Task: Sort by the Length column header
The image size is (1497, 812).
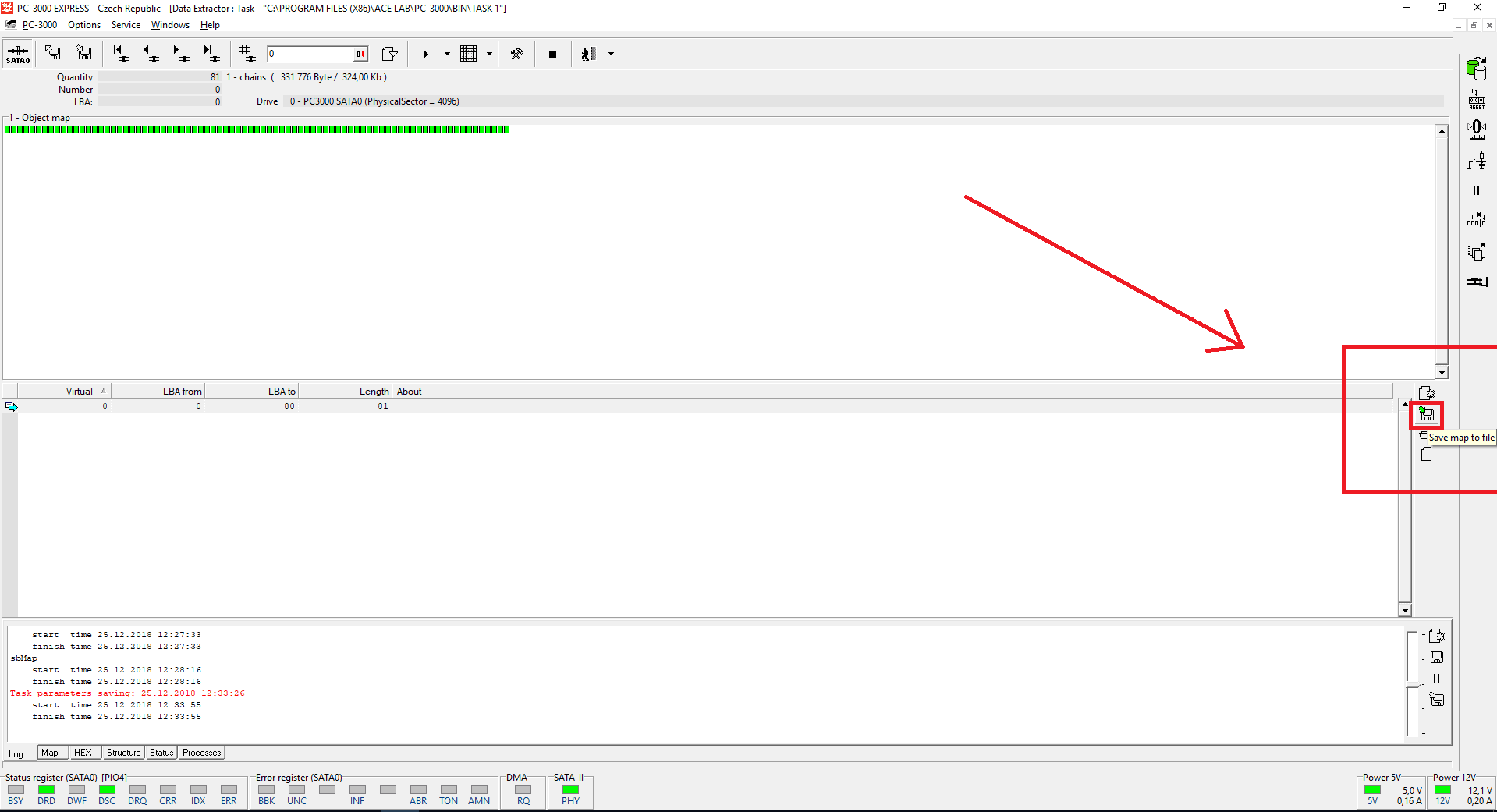Action: (345, 392)
